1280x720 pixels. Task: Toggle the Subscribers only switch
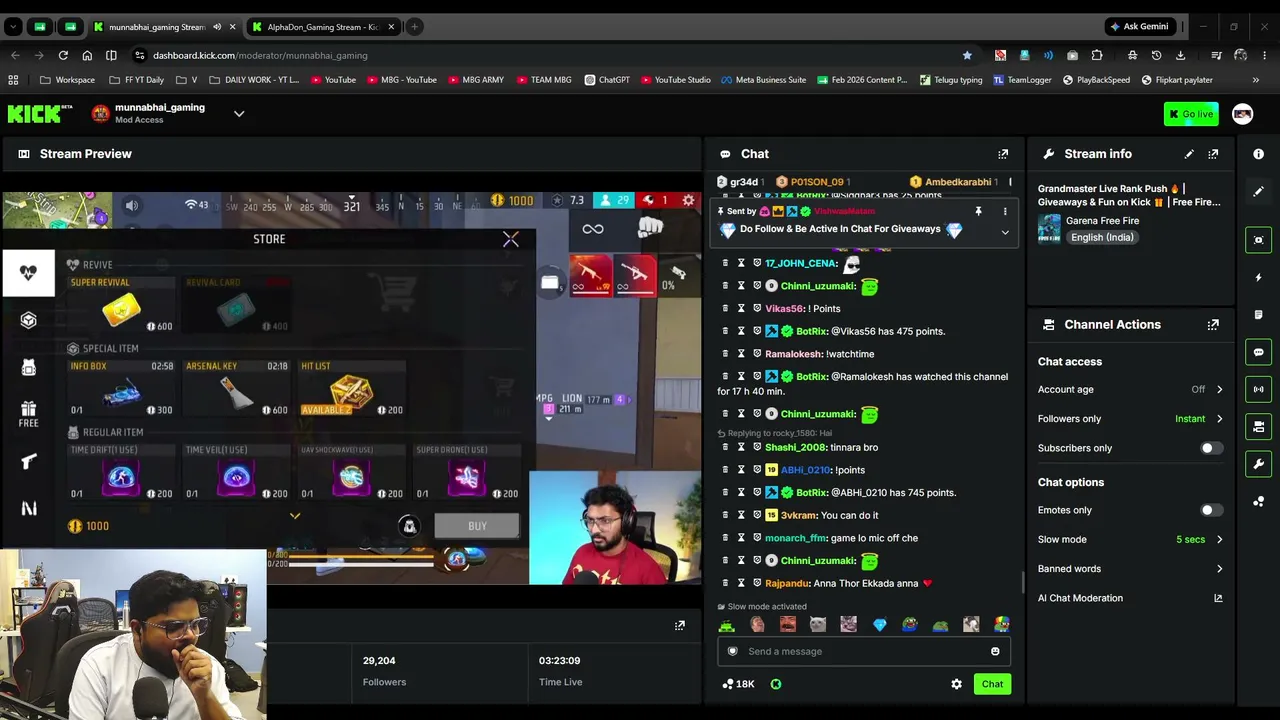click(1211, 448)
